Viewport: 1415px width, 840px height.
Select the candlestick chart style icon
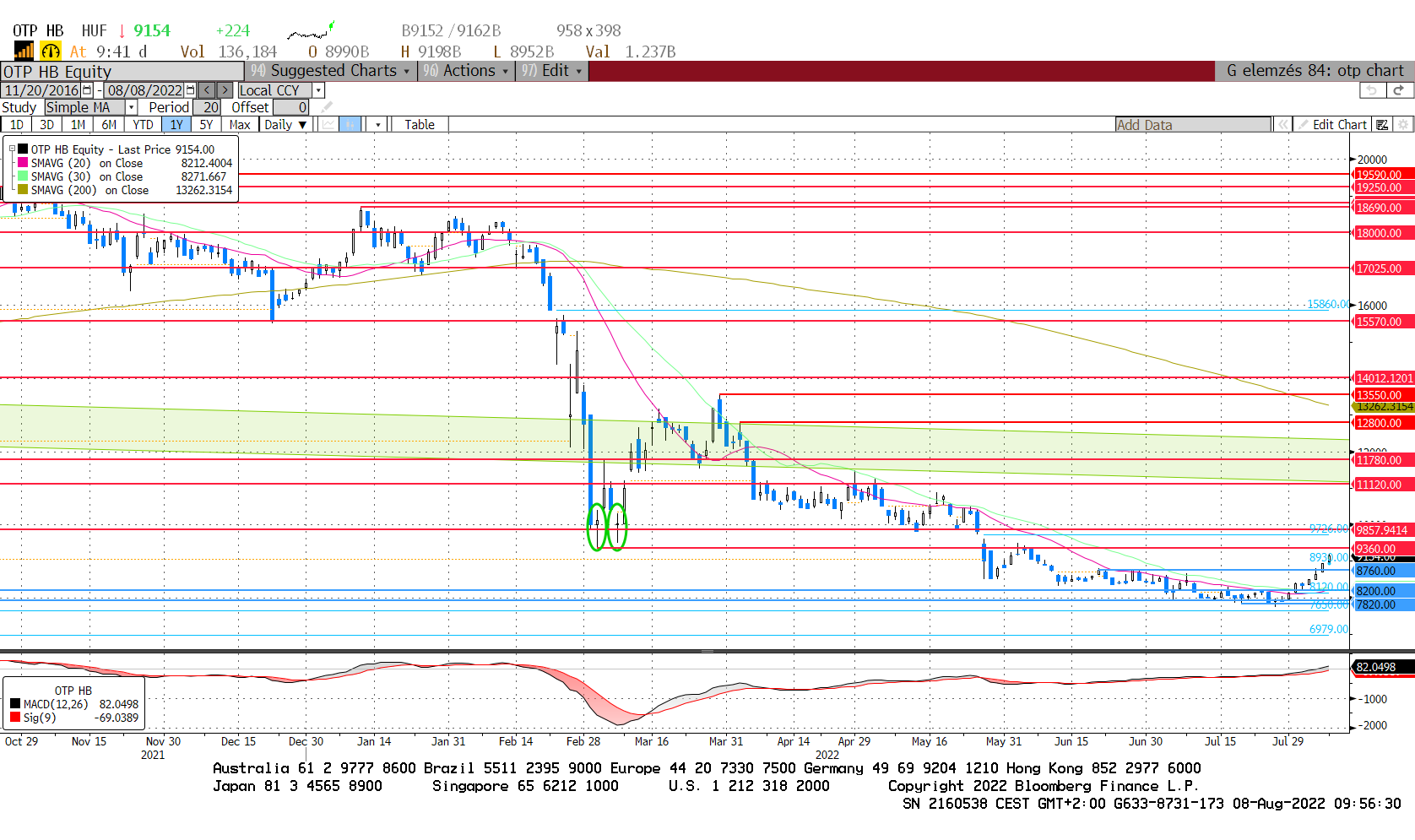(x=350, y=125)
